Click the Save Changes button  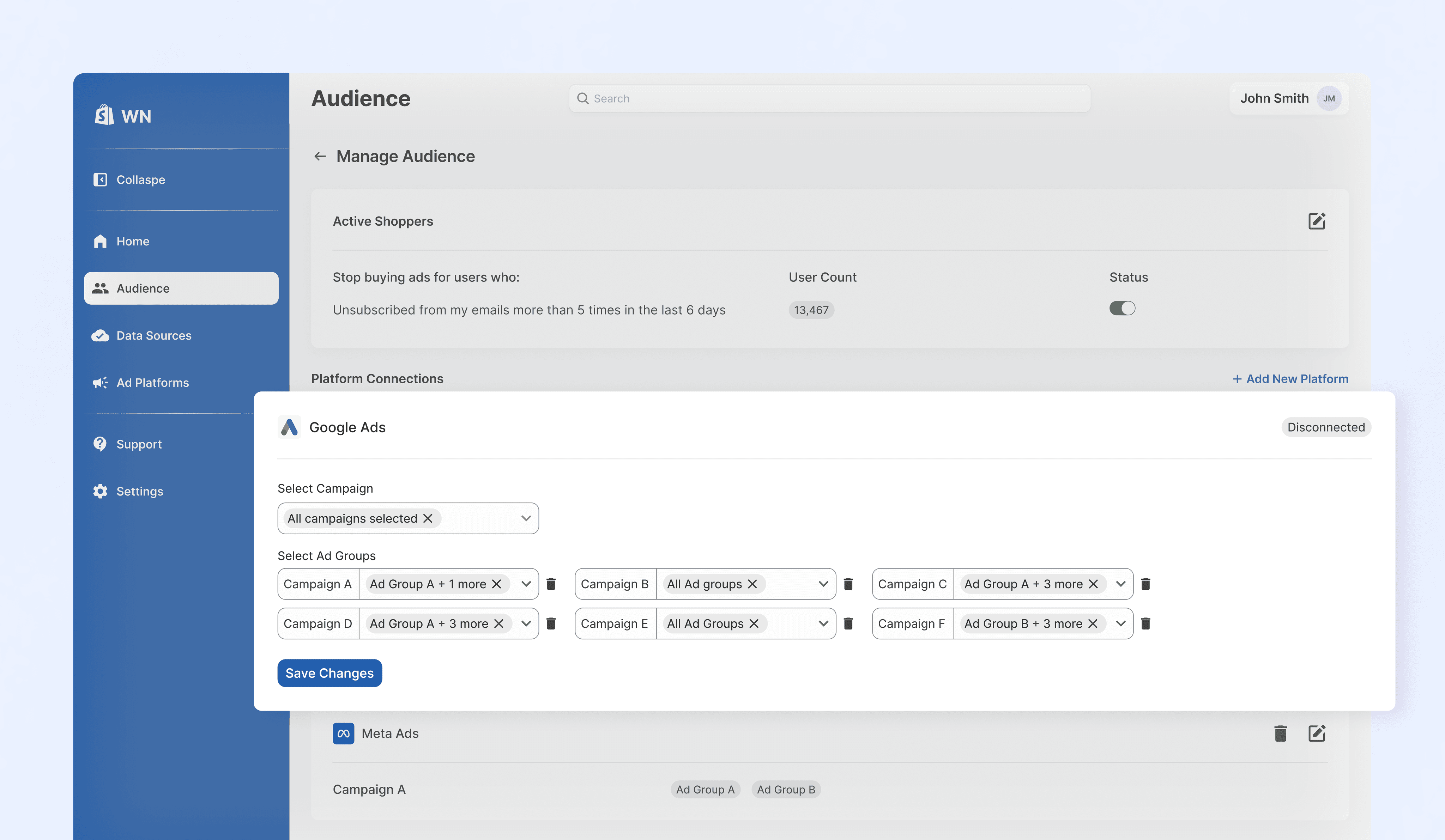(x=329, y=672)
